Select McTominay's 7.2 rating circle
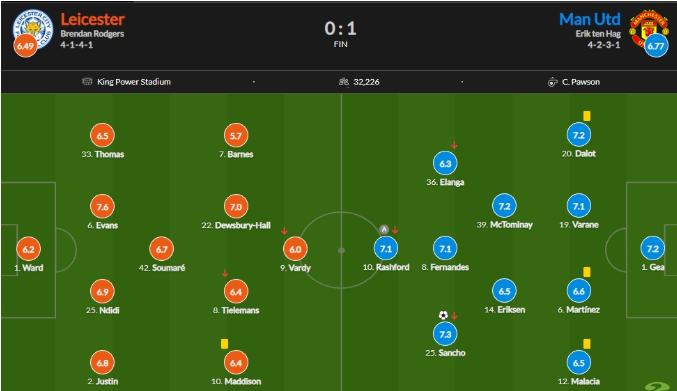The height and width of the screenshot is (391, 677). (x=504, y=206)
